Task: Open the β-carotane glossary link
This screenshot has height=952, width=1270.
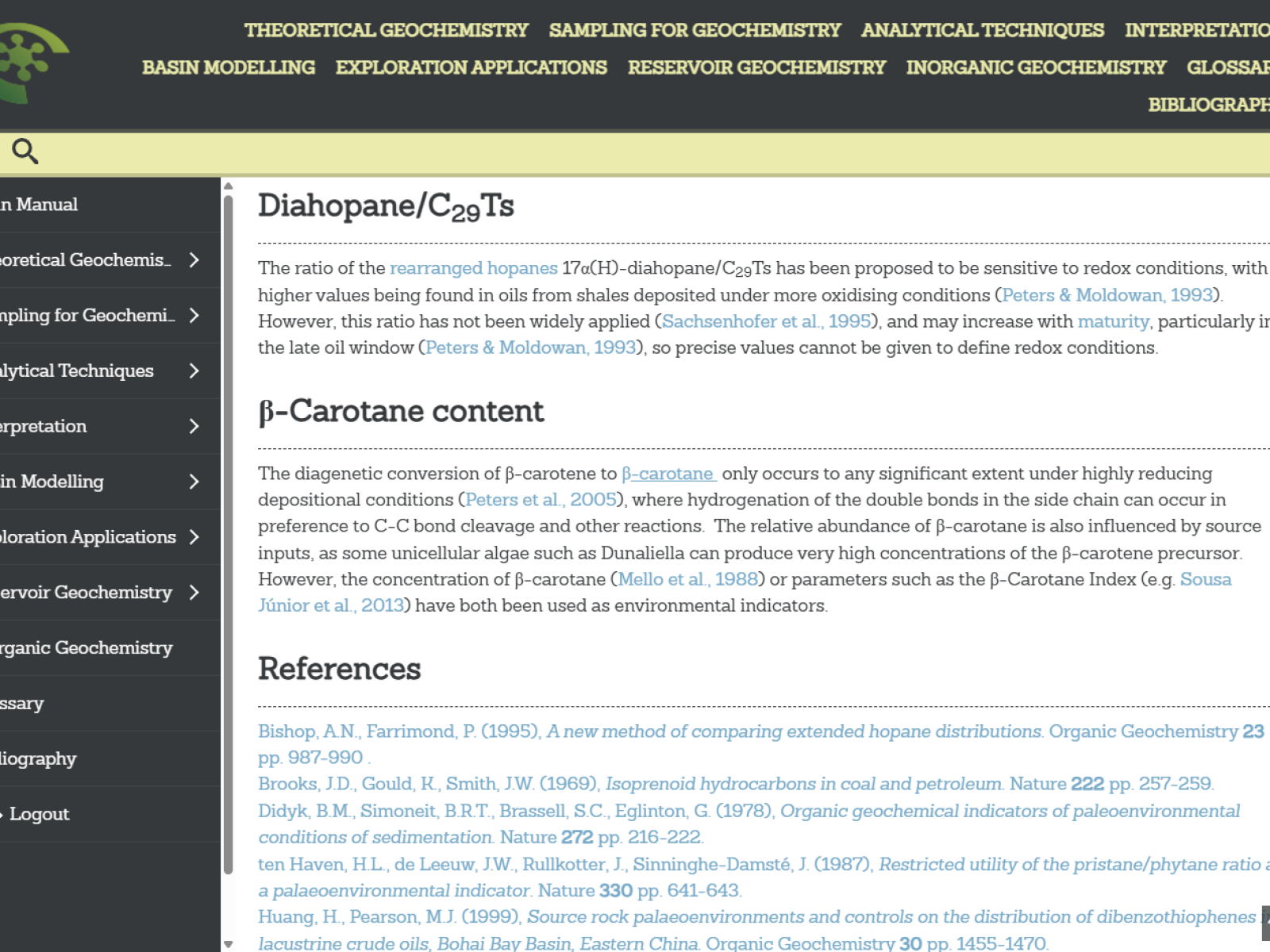Action: 668,474
